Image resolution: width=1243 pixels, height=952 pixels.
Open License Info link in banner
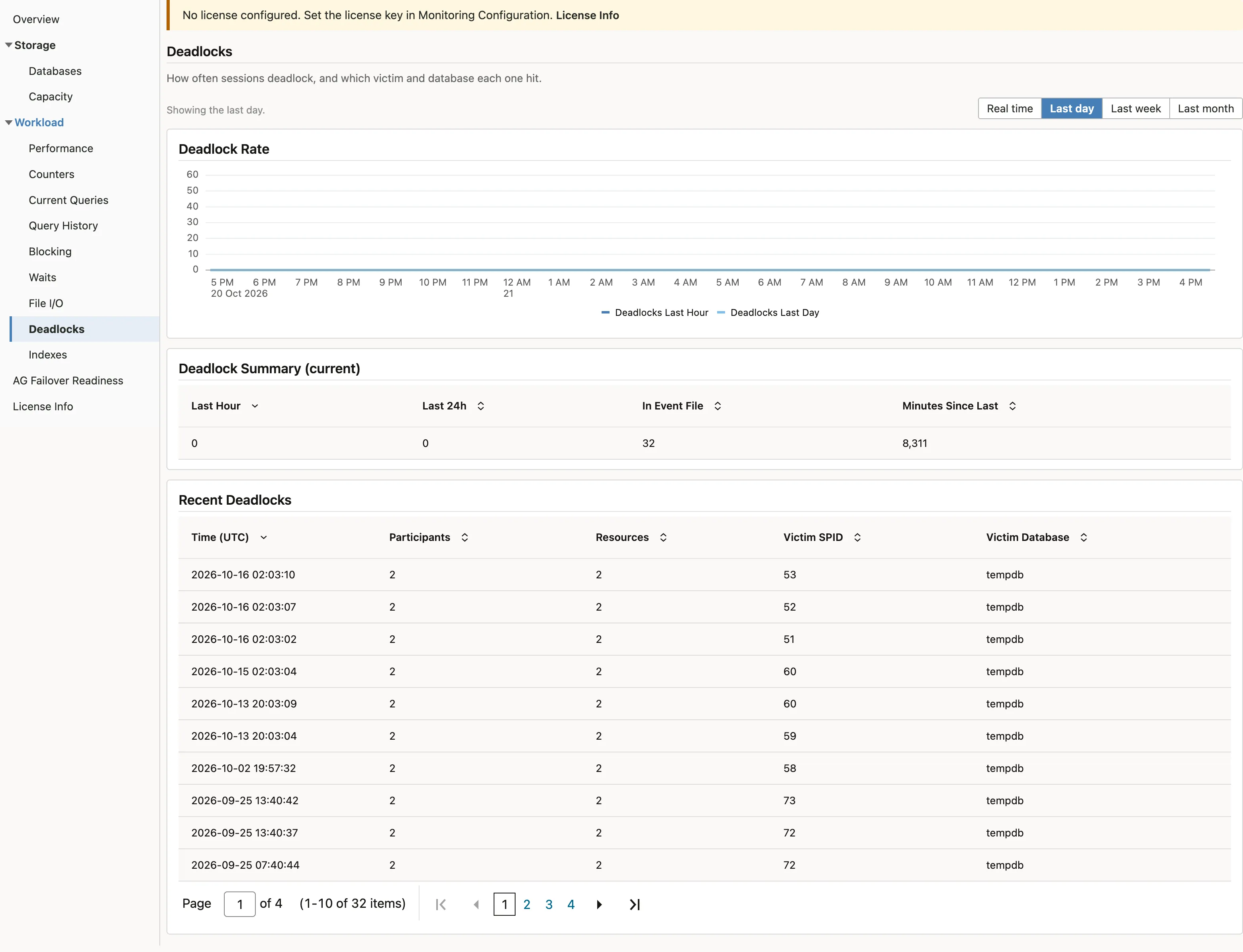point(587,15)
